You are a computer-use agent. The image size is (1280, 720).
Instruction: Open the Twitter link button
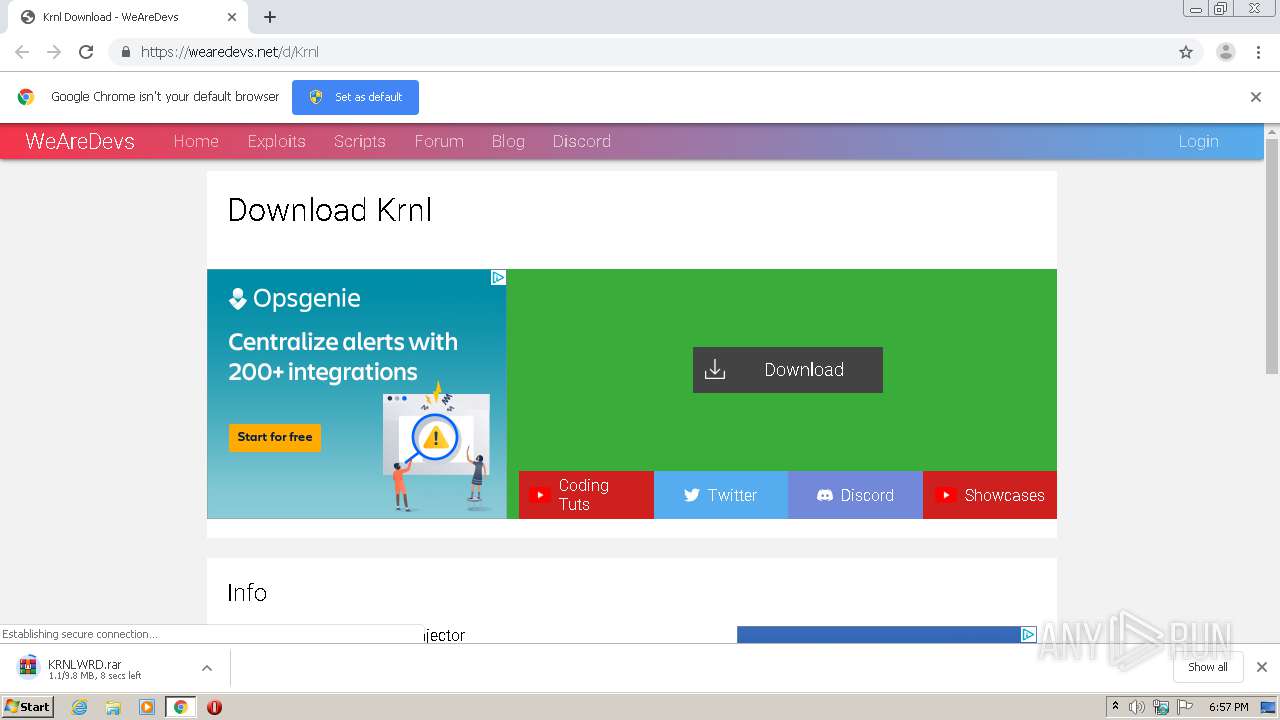(721, 495)
